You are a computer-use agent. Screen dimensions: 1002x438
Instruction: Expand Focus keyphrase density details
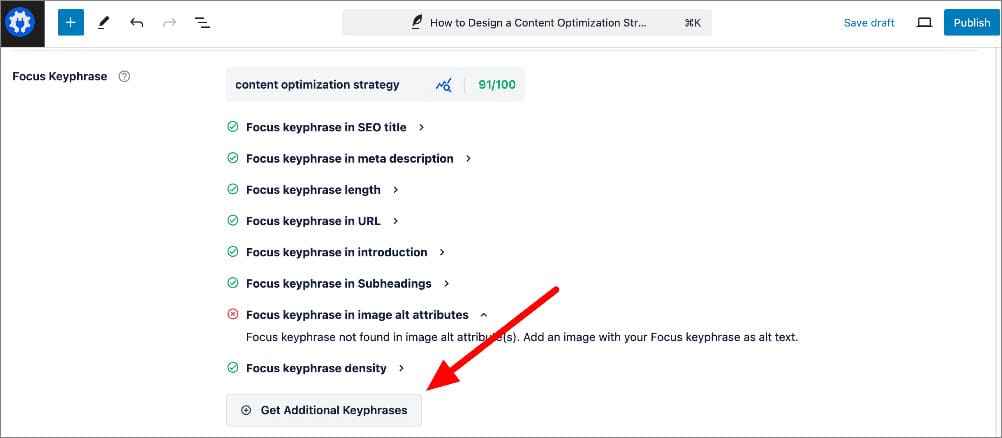tap(401, 368)
